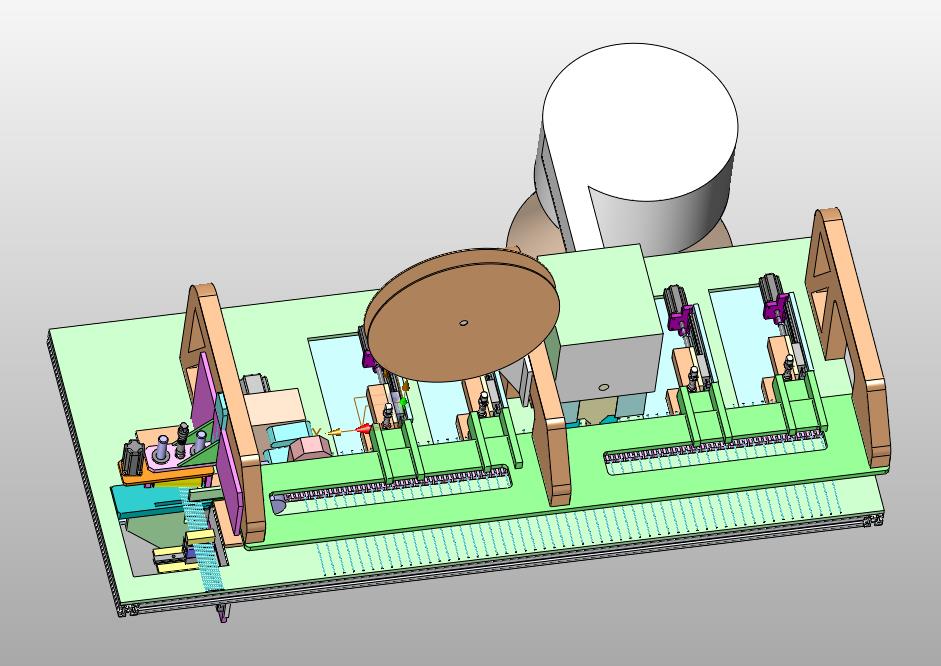Select the rightmost purple slider clamp
941x666 pixels.
775,309
